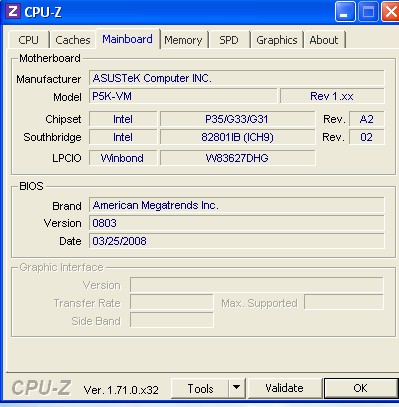Switch to the SPD tab

[x=229, y=40]
